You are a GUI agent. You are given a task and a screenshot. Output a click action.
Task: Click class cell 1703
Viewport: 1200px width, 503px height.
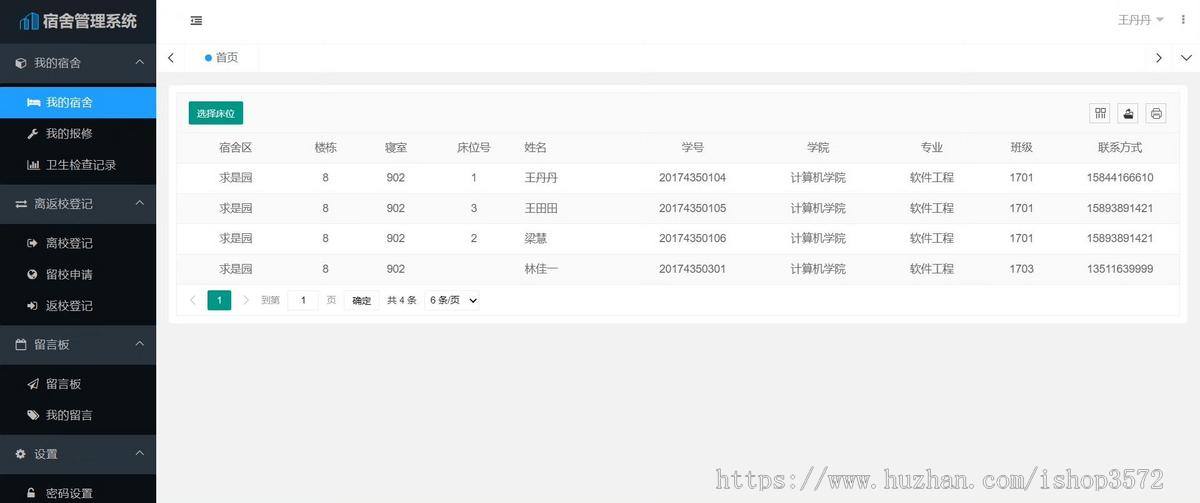tap(1021, 269)
